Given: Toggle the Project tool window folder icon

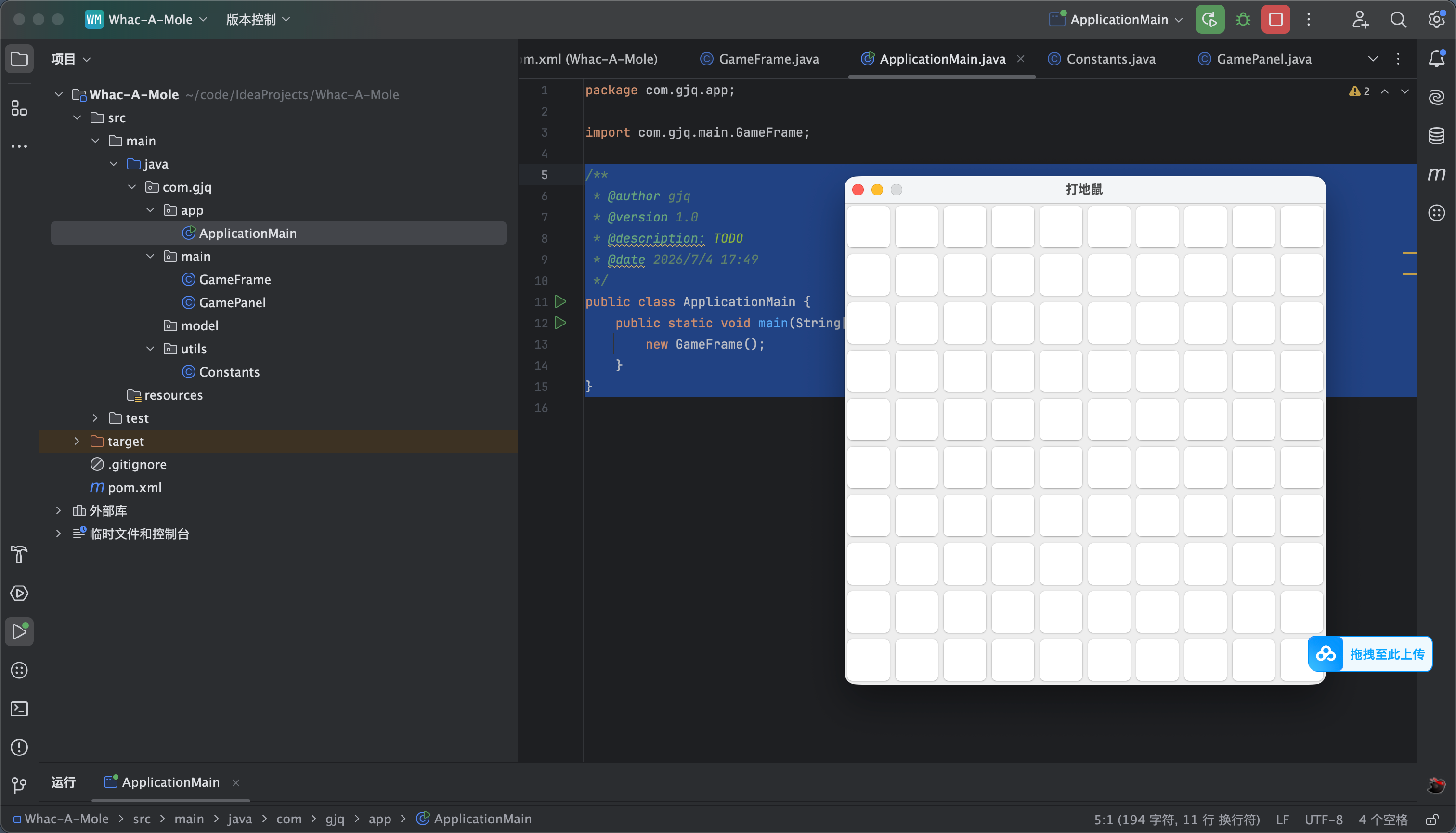Looking at the screenshot, I should 19,58.
